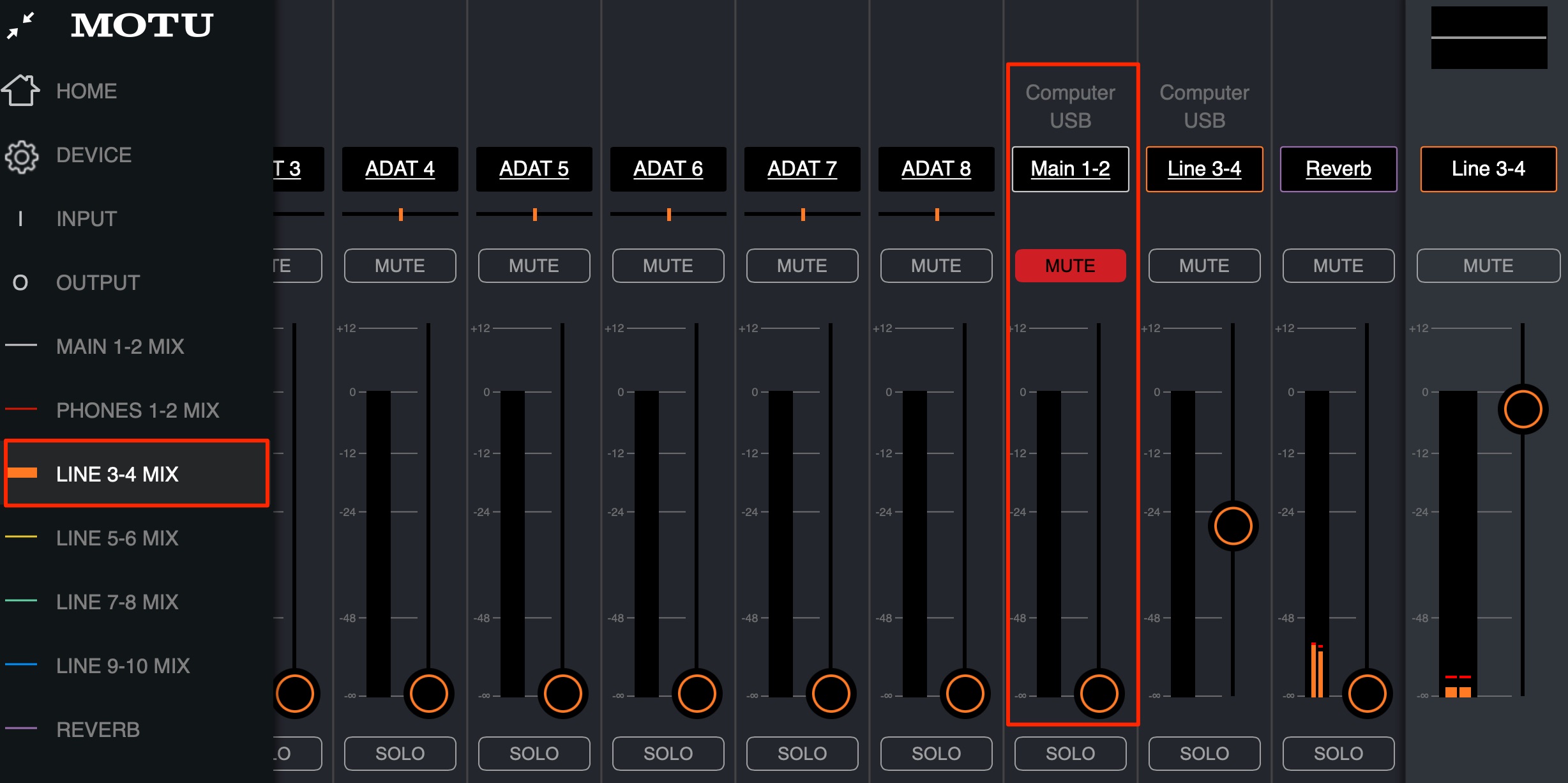
Task: Mute the ADAT 6 channel
Action: (x=668, y=266)
